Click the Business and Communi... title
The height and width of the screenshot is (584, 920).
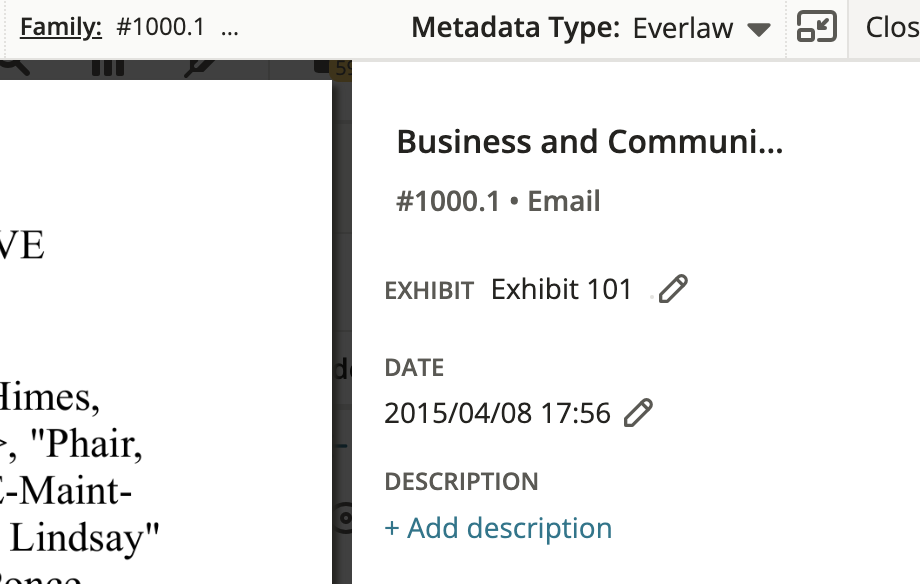(590, 141)
